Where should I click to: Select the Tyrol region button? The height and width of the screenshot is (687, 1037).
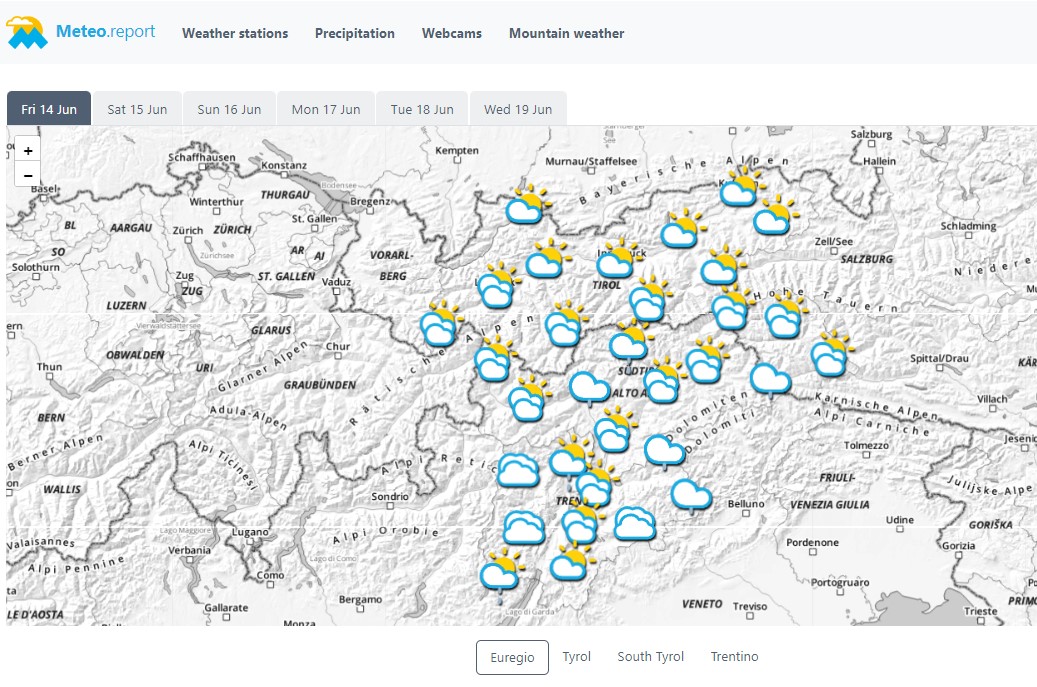click(577, 657)
